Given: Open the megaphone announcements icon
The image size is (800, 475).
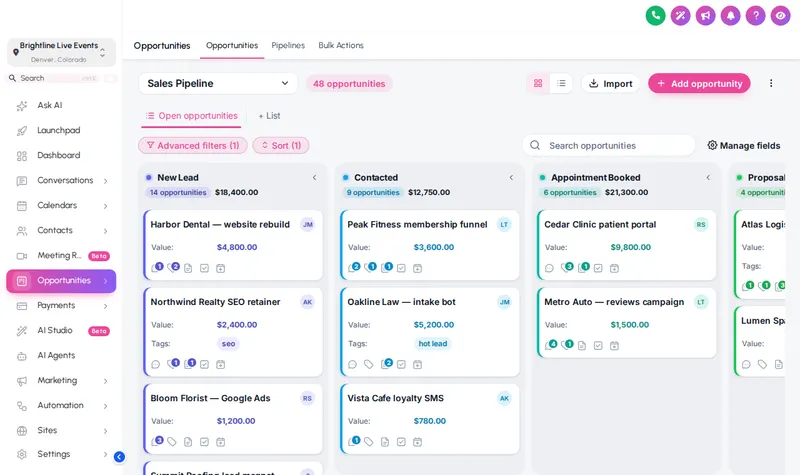Looking at the screenshot, I should [705, 16].
